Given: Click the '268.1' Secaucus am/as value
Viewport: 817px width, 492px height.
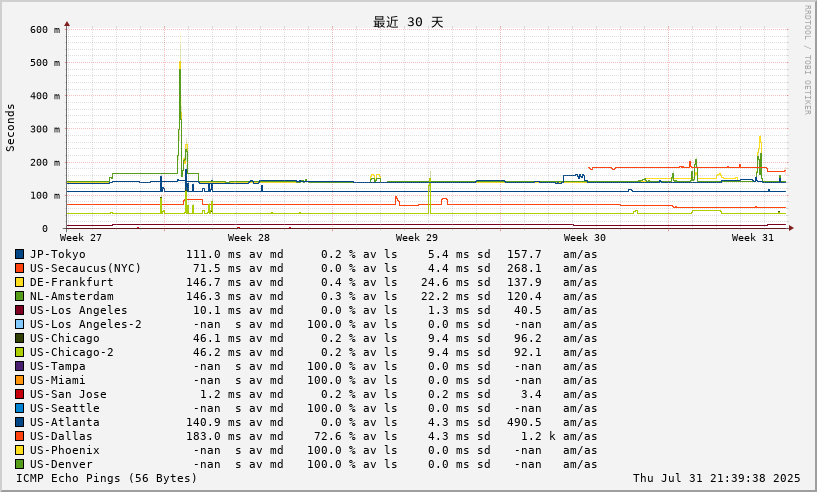Looking at the screenshot, I should (x=524, y=268).
